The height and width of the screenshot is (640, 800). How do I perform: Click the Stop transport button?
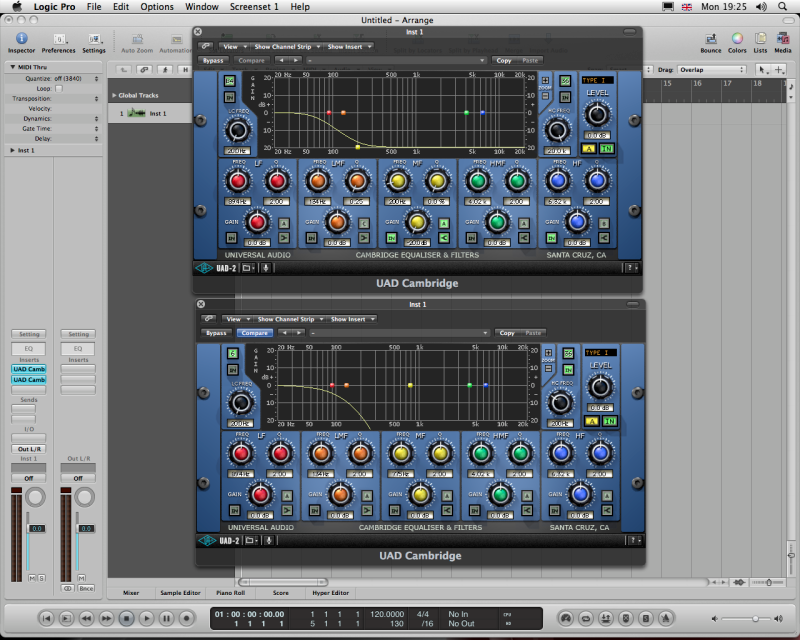[127, 619]
